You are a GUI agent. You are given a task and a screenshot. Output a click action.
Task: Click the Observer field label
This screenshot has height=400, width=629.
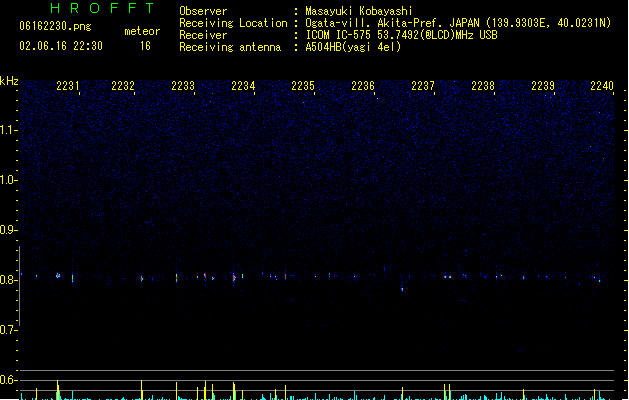[203, 11]
